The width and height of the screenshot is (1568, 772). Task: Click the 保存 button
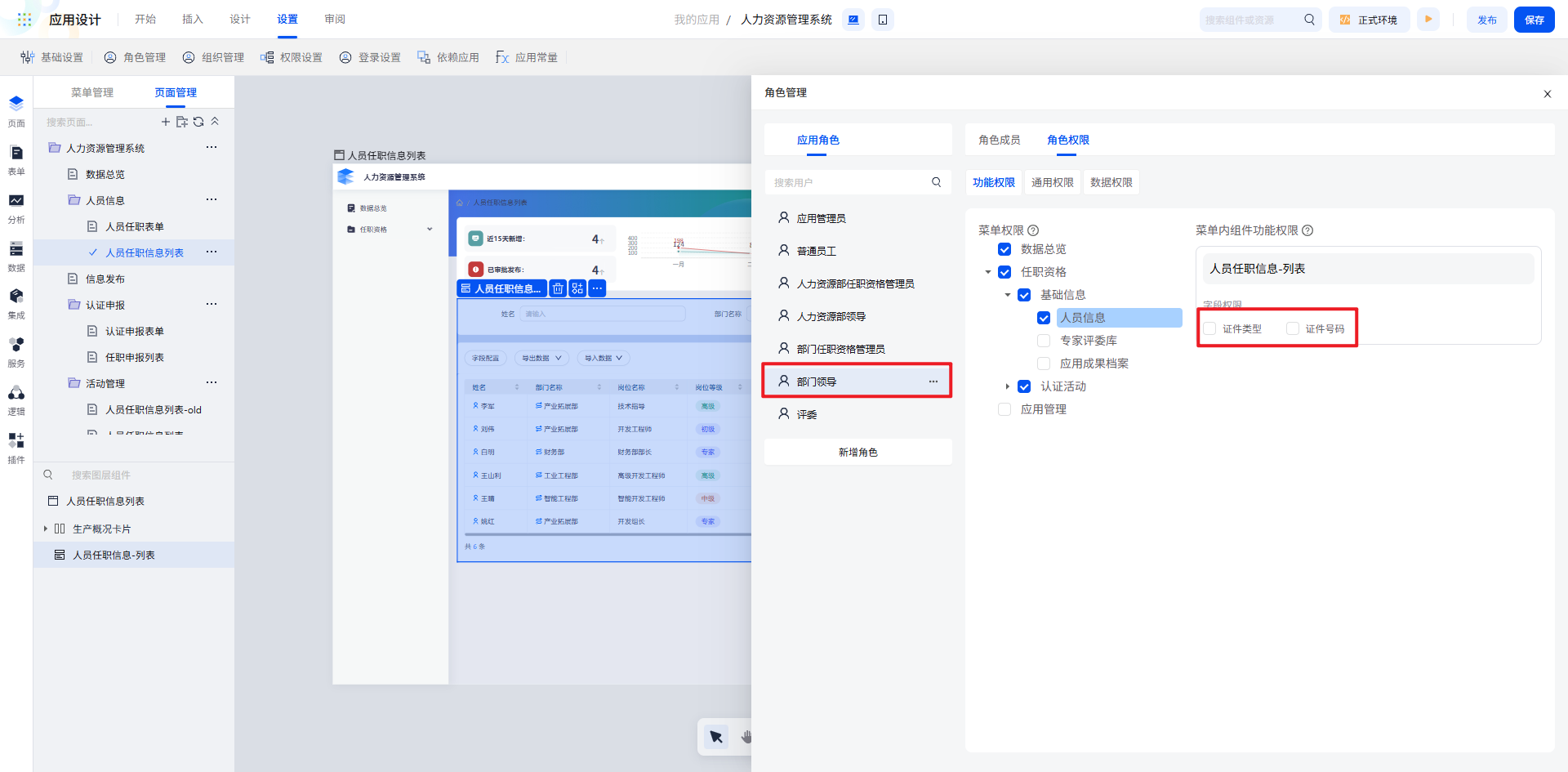click(x=1534, y=20)
